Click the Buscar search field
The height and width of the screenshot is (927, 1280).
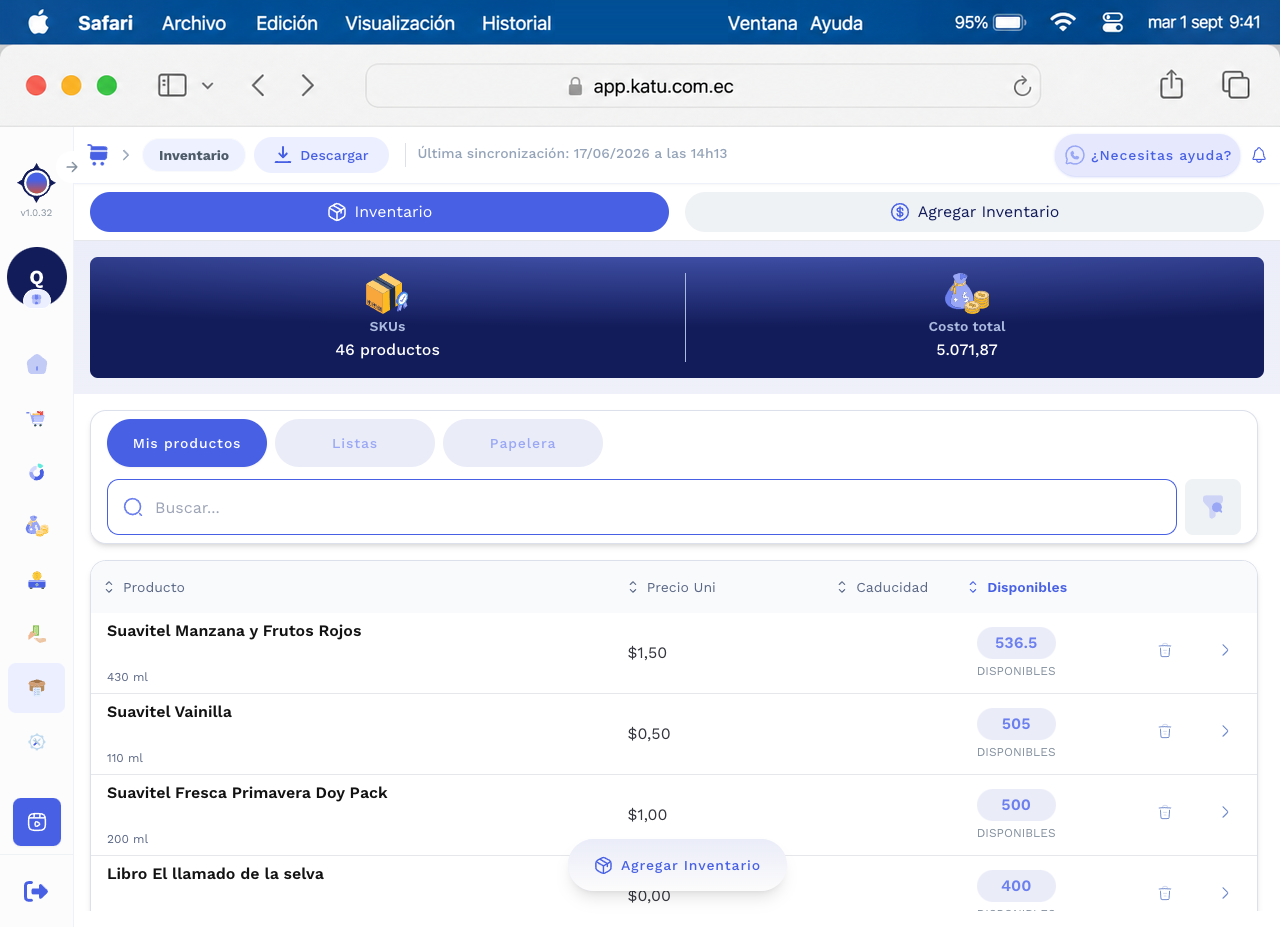(642, 507)
